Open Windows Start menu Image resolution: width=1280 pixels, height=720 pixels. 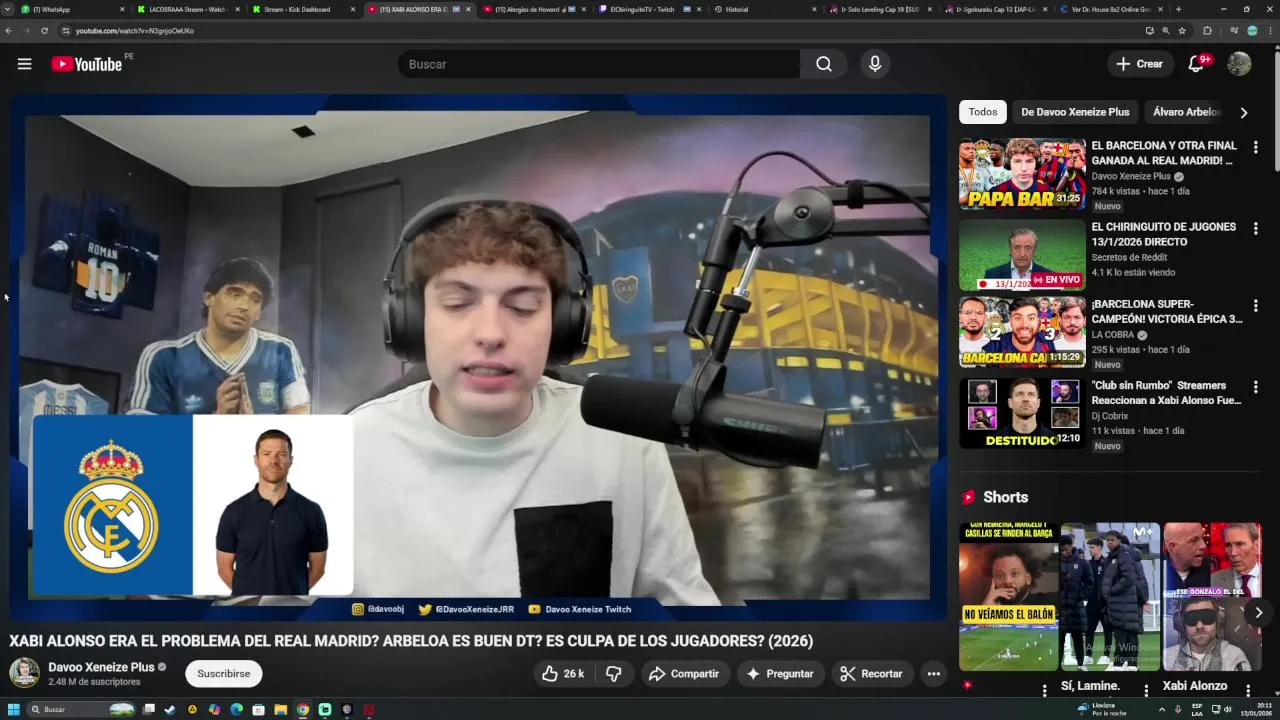pyautogui.click(x=13, y=710)
